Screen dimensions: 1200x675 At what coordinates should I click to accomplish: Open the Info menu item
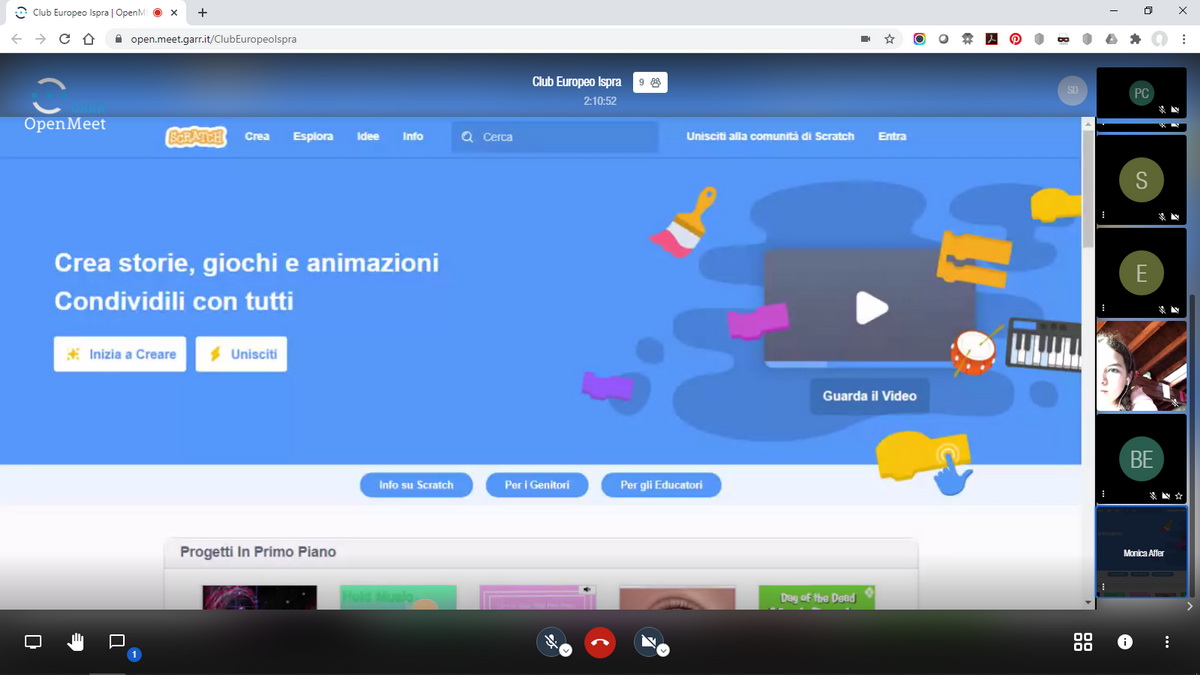coord(413,136)
